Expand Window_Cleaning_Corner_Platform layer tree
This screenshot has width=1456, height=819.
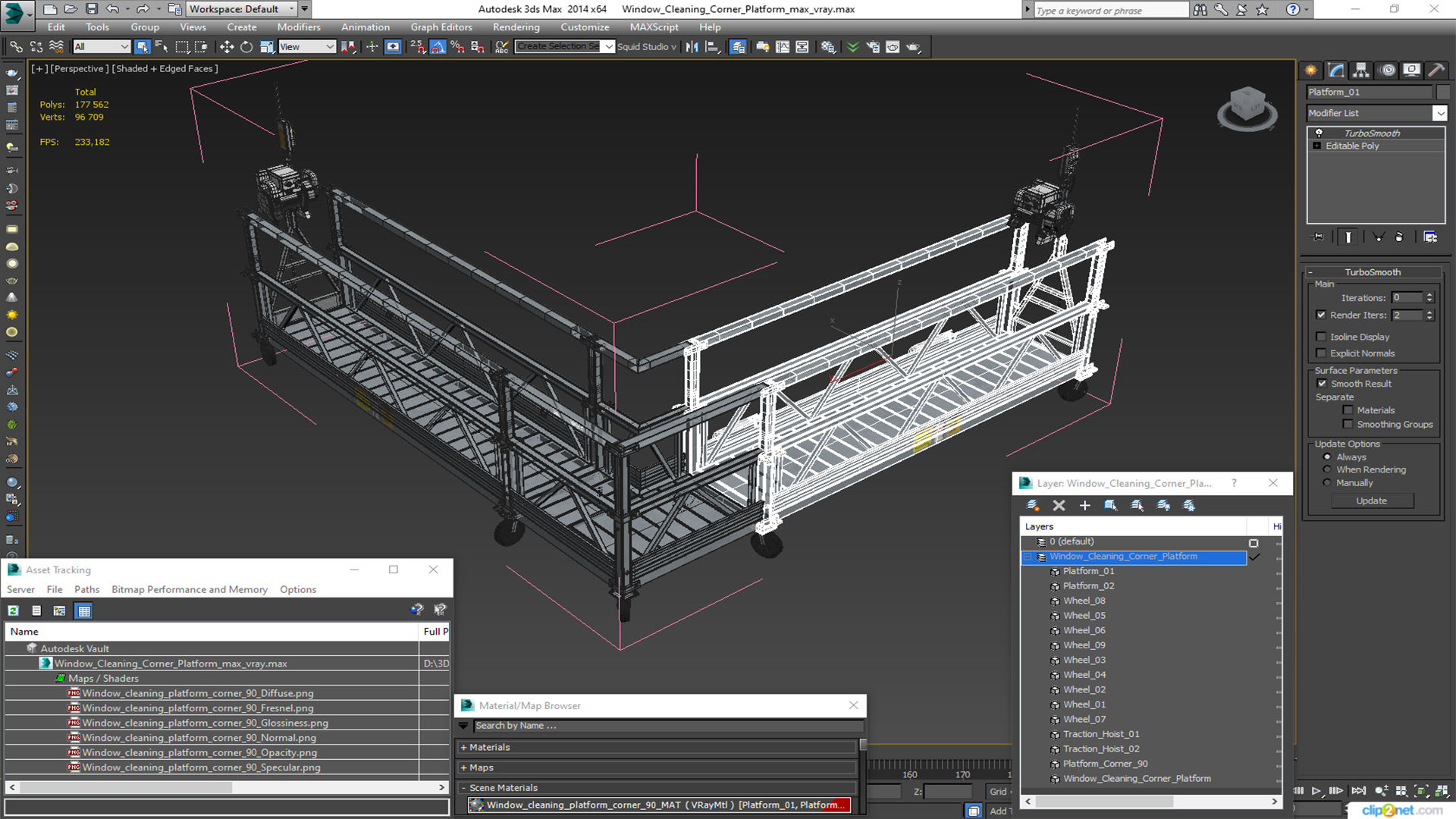tap(1028, 555)
